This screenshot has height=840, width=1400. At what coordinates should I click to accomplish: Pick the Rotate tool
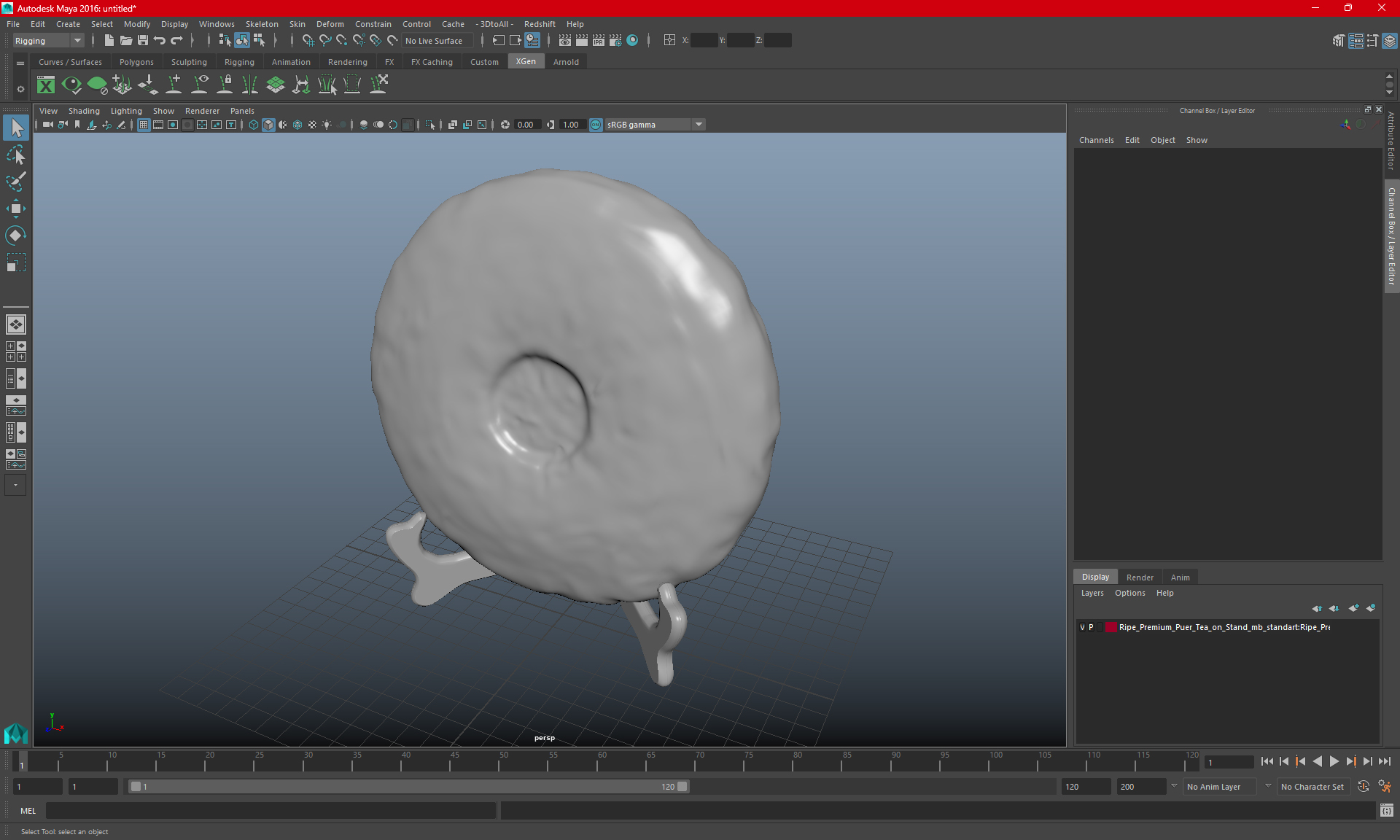(x=15, y=236)
